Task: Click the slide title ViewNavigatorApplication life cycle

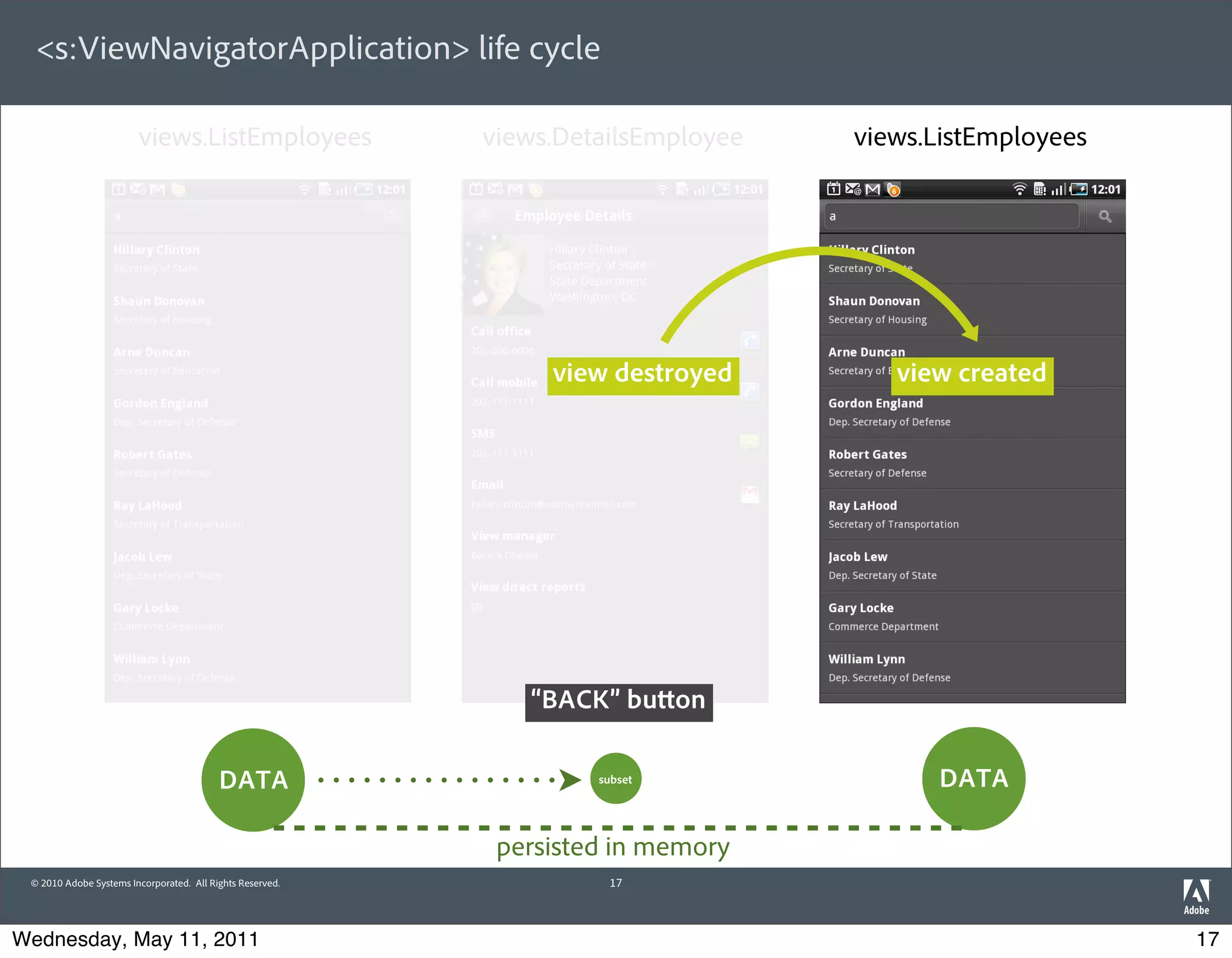Action: point(318,48)
